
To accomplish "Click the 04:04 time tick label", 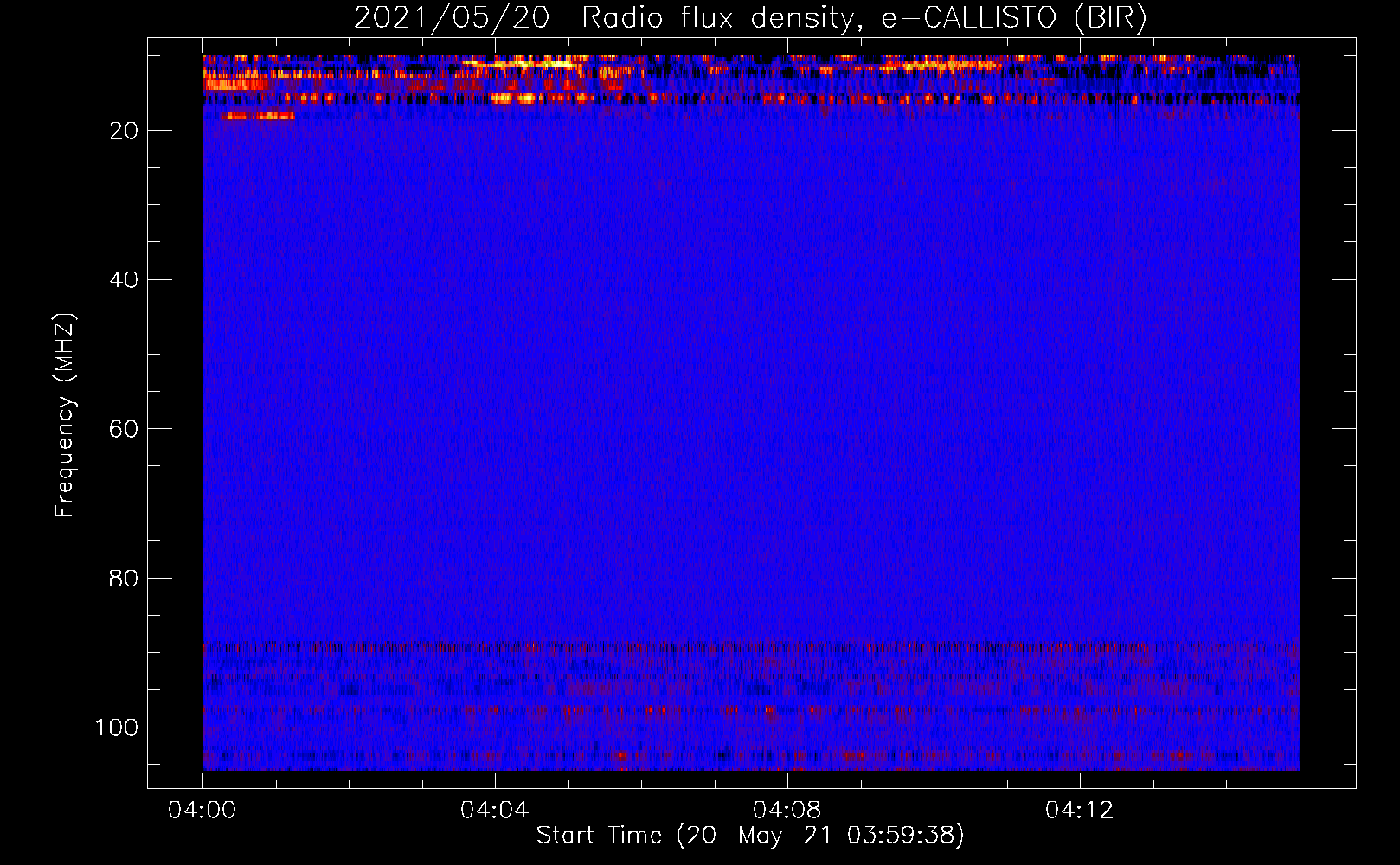I will coord(495,811).
